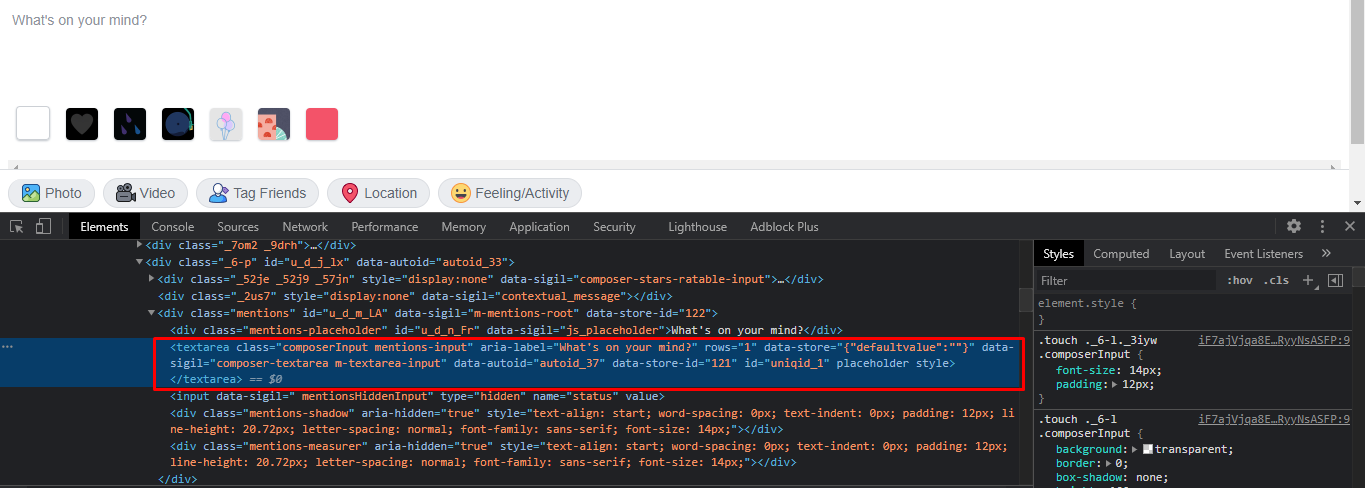Switch to the Console tab

click(x=173, y=227)
